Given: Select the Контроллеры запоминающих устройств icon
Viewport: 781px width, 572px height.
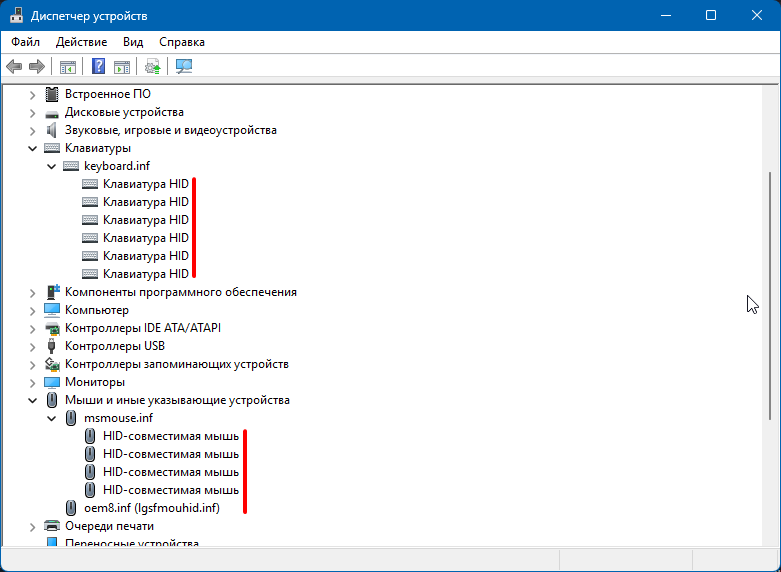Looking at the screenshot, I should pos(52,364).
